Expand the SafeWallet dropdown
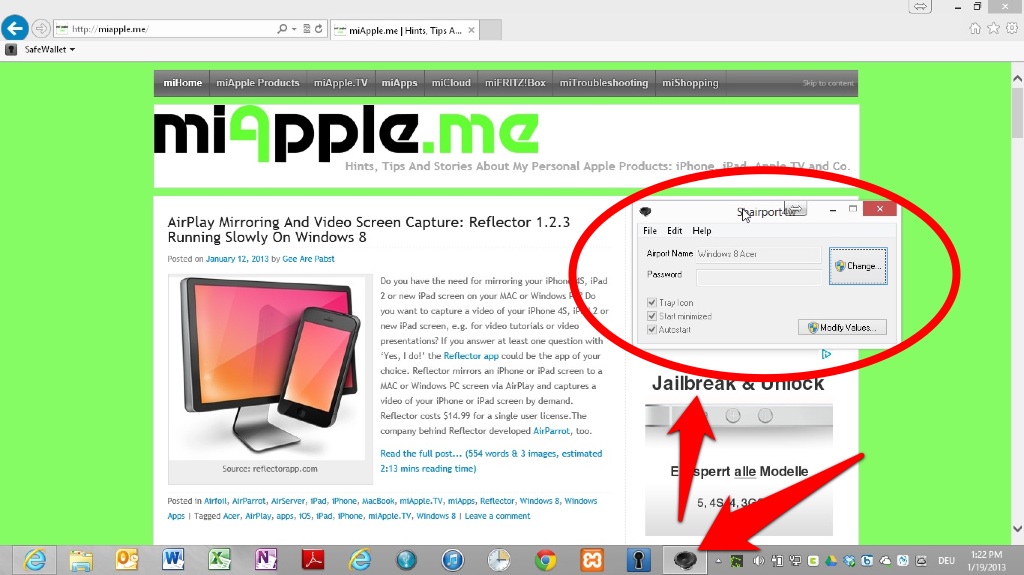Viewport: 1024px width, 575px height. tap(72, 49)
